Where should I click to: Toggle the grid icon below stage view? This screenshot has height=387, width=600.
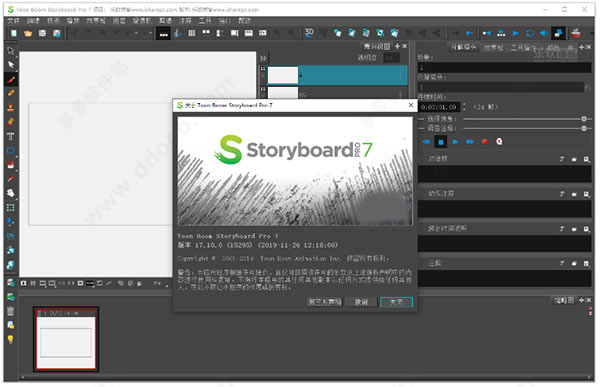(x=33, y=283)
